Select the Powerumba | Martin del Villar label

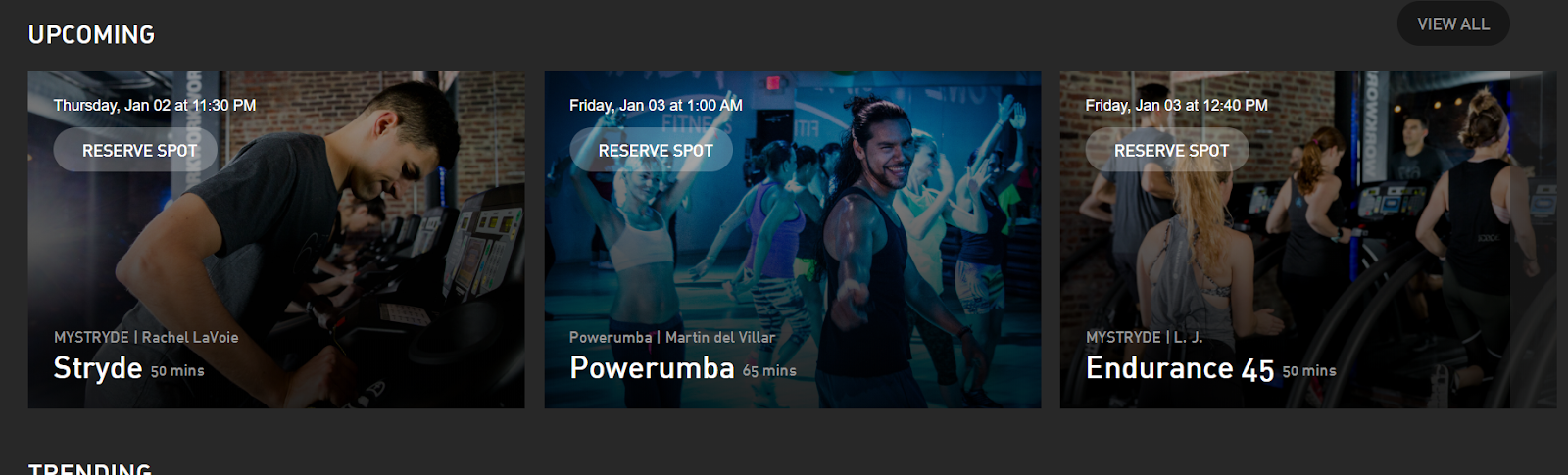672,337
